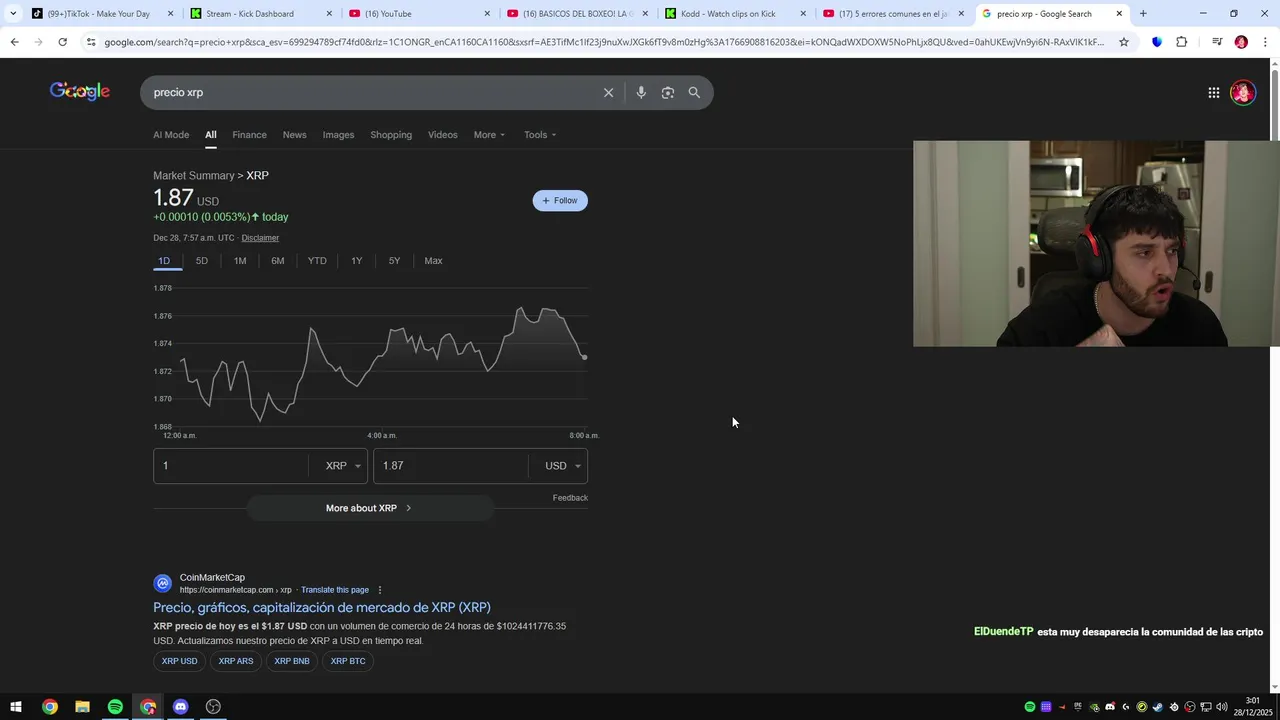Click the XRP amount input field
The width and height of the screenshot is (1280, 720).
click(x=231, y=466)
